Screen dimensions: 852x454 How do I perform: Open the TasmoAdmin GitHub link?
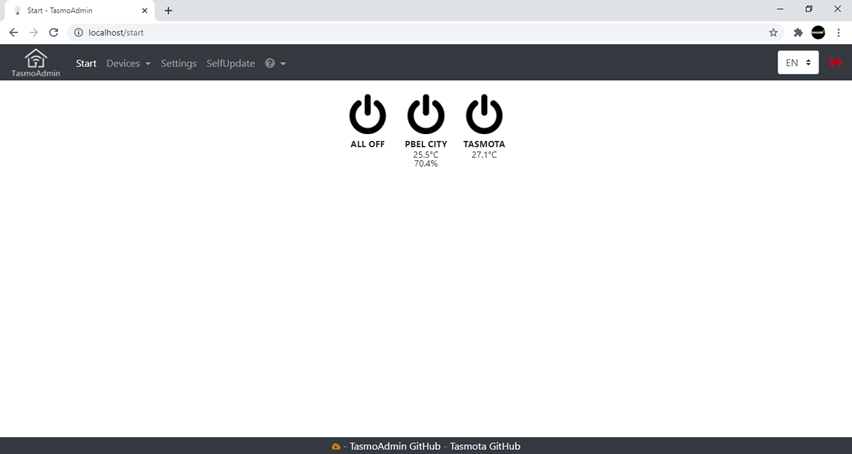point(395,446)
